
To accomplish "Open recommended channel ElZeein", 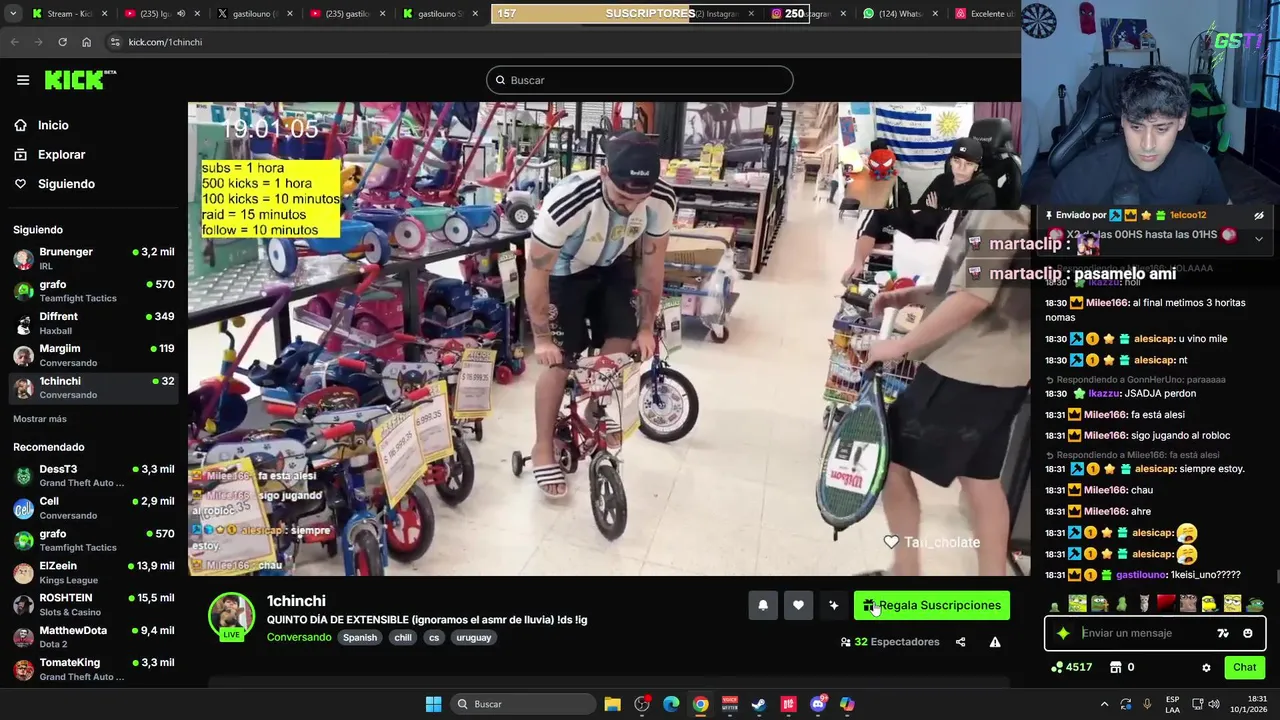I will pos(94,572).
